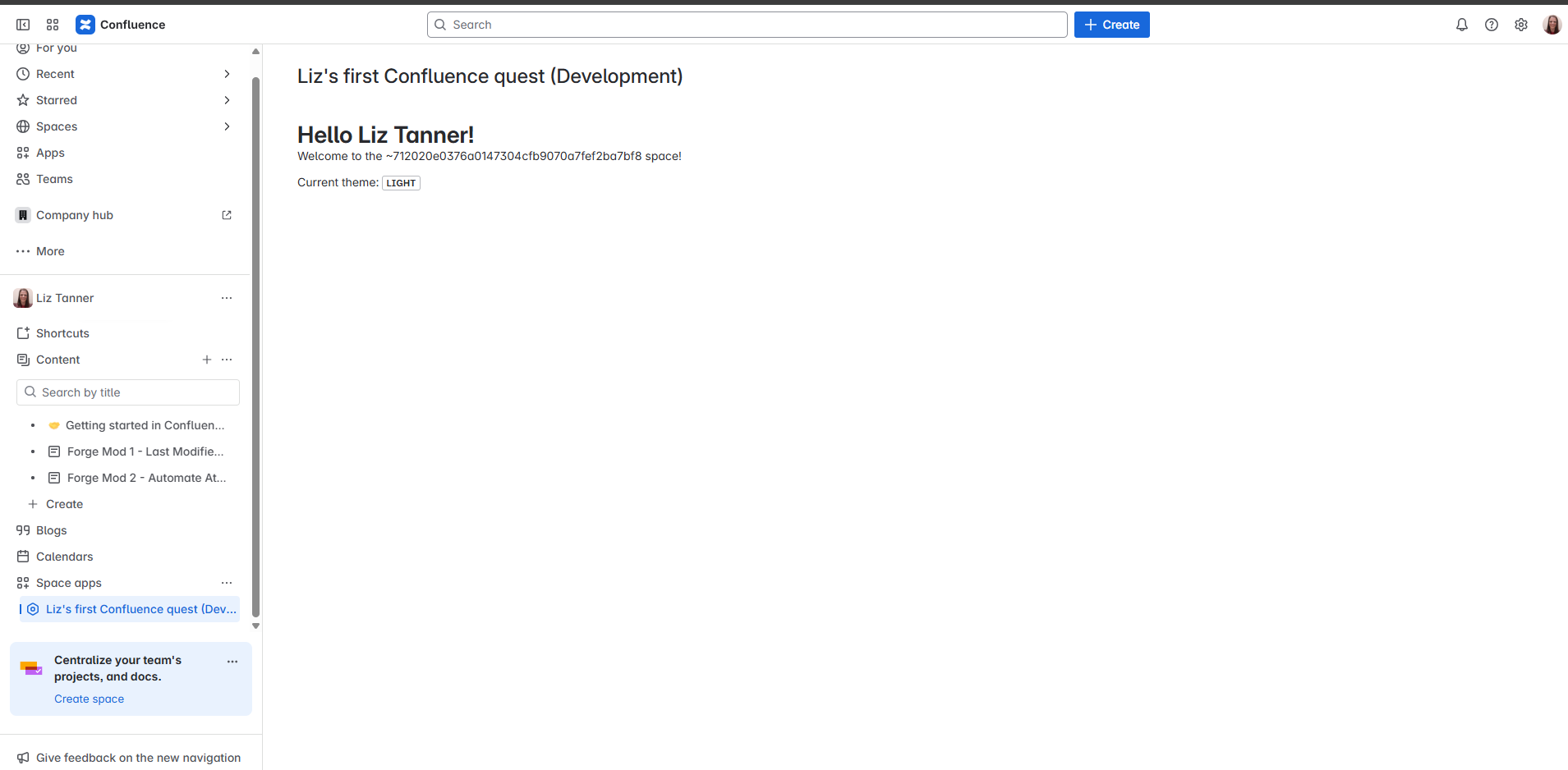The height and width of the screenshot is (770, 1568).
Task: Click the sidebar scrollbar down arrow
Action: pos(255,626)
